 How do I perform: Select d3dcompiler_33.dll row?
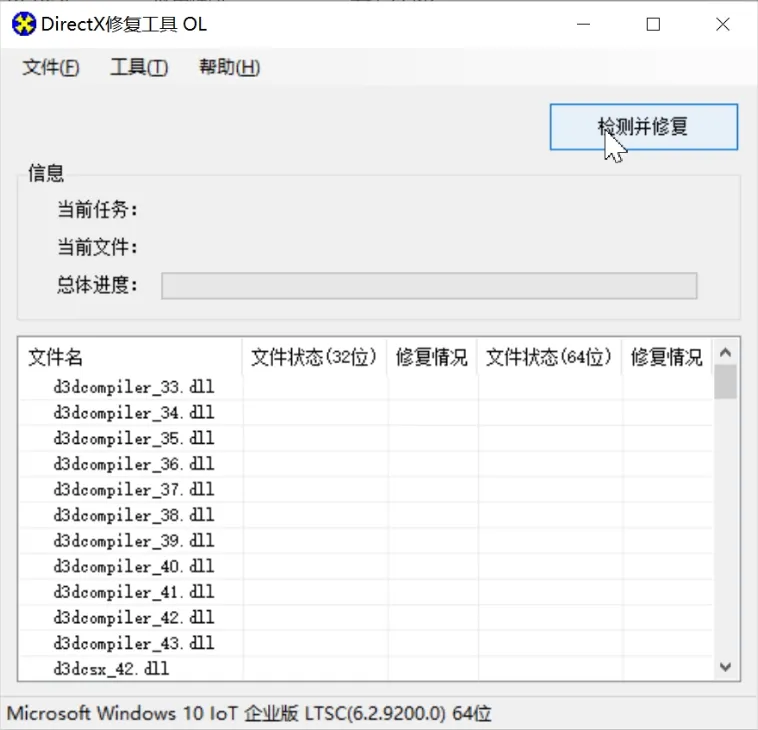[x=365, y=387]
